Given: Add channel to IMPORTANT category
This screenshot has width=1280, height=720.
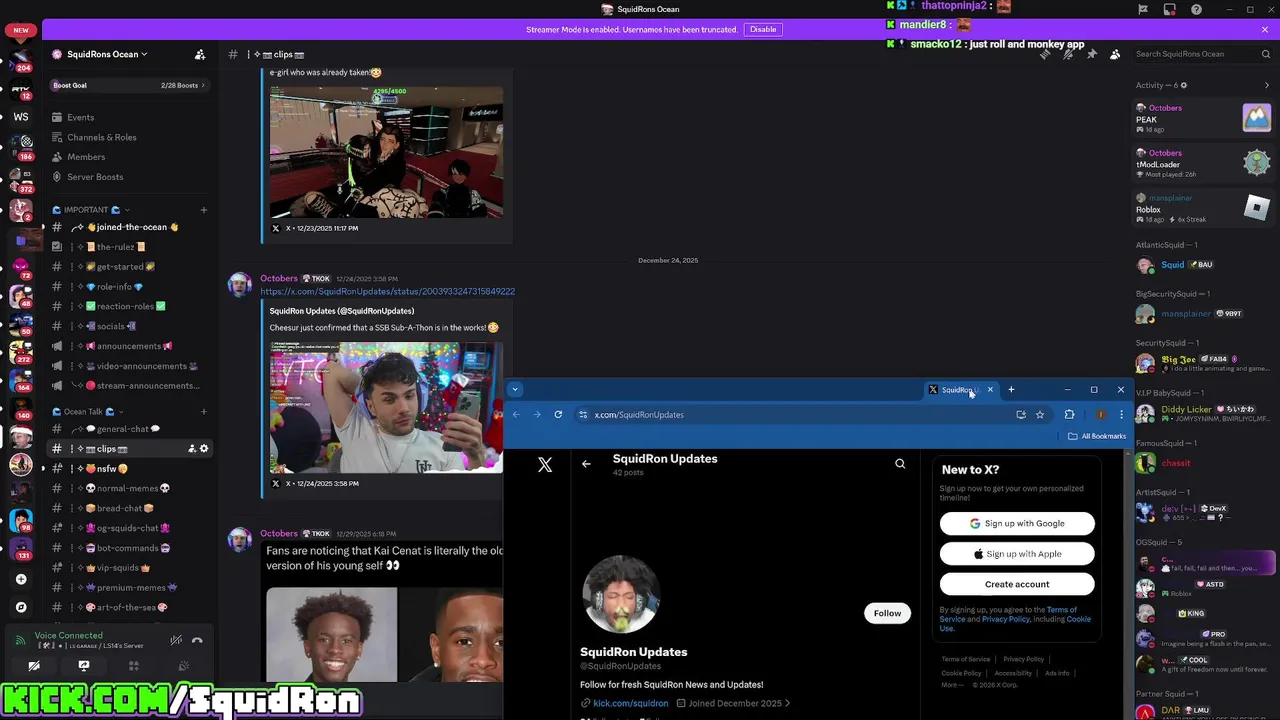Looking at the screenshot, I should coord(204,210).
